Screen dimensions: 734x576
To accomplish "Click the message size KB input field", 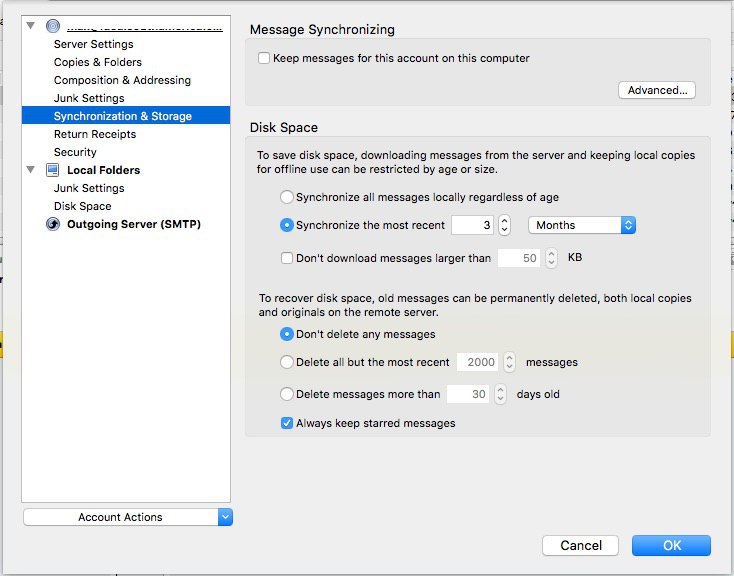I will [519, 258].
